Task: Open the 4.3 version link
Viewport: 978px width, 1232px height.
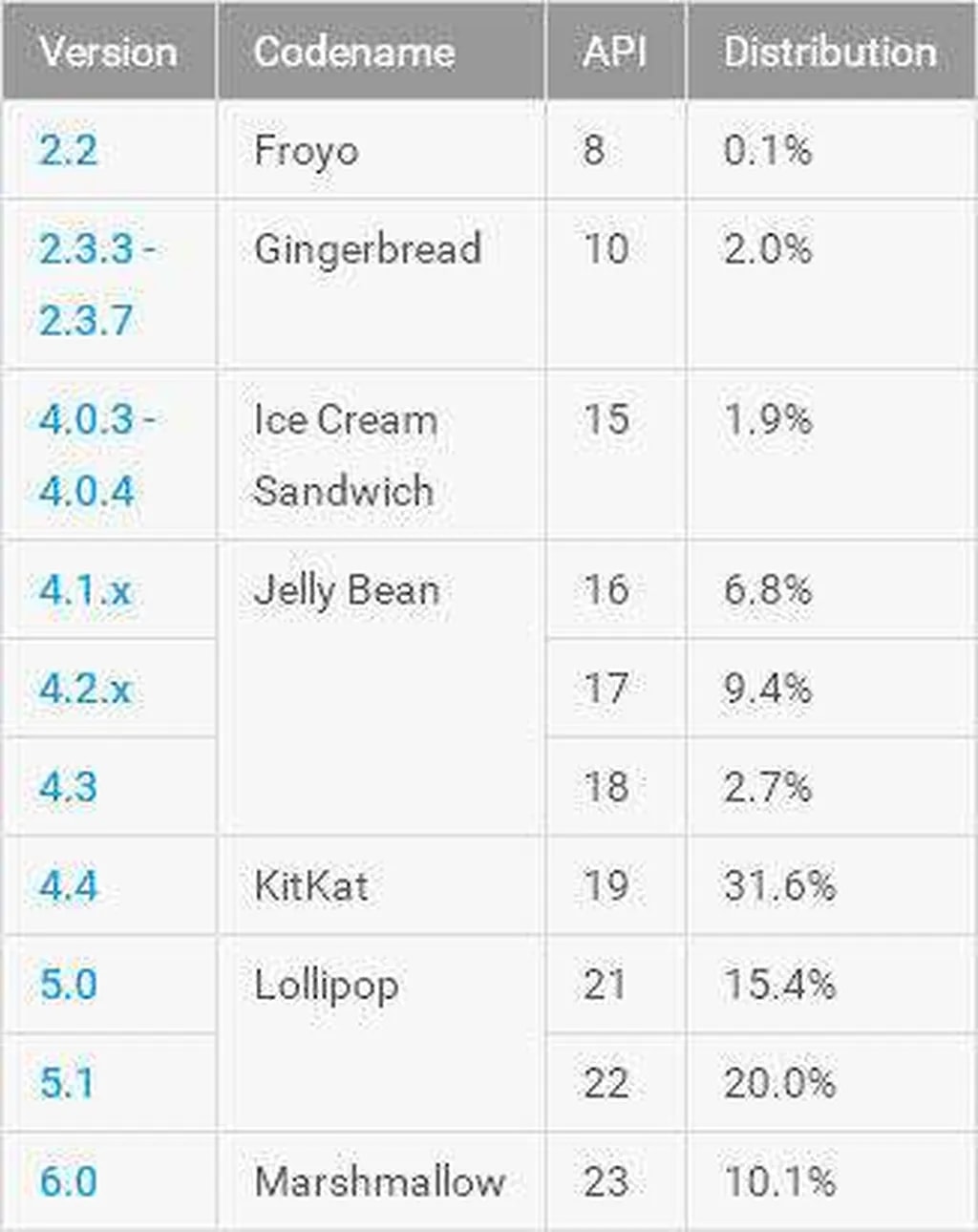Action: pyautogui.click(x=69, y=787)
